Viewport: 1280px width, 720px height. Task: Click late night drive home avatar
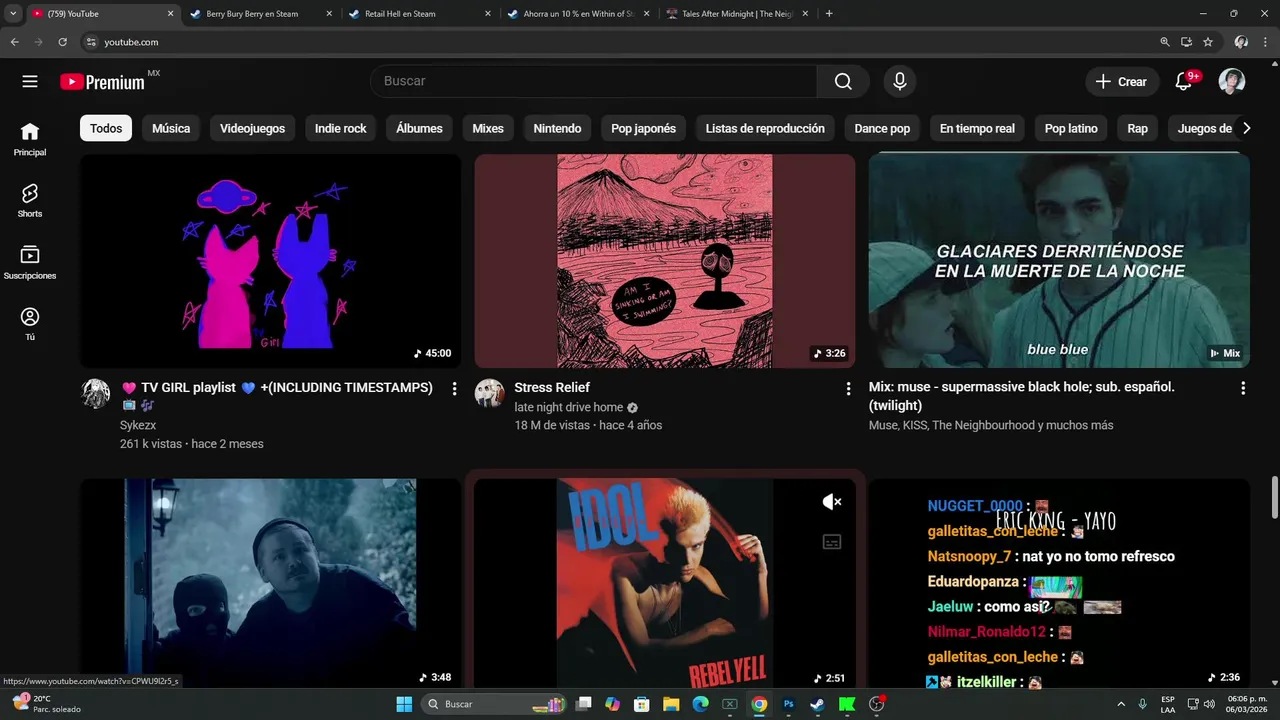coord(489,393)
